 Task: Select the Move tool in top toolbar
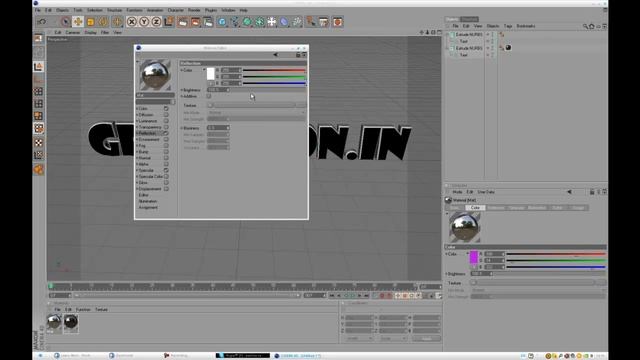[x=78, y=22]
